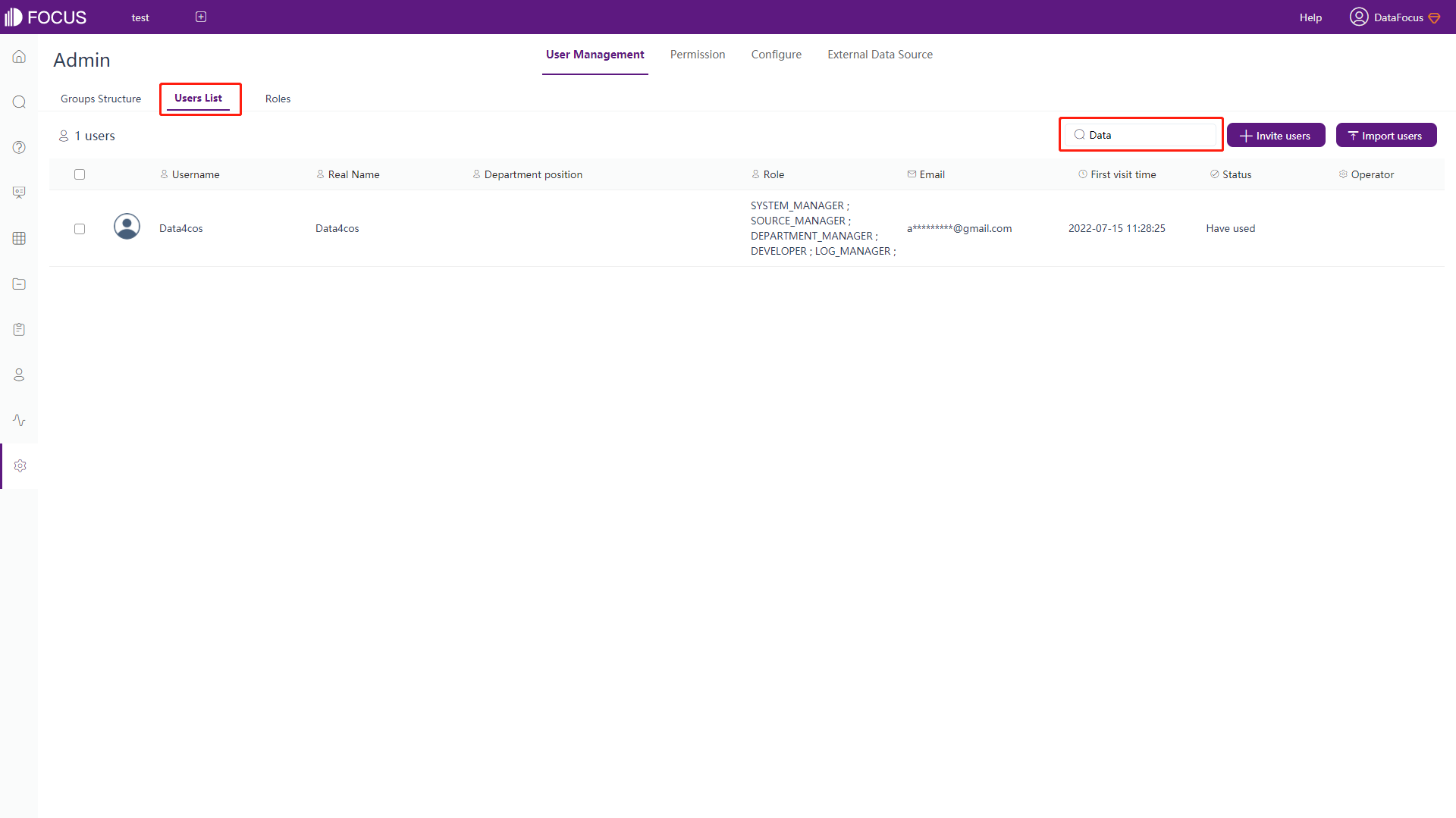This screenshot has width=1456, height=818.
Task: Open the home icon in the sidebar
Action: (x=19, y=57)
